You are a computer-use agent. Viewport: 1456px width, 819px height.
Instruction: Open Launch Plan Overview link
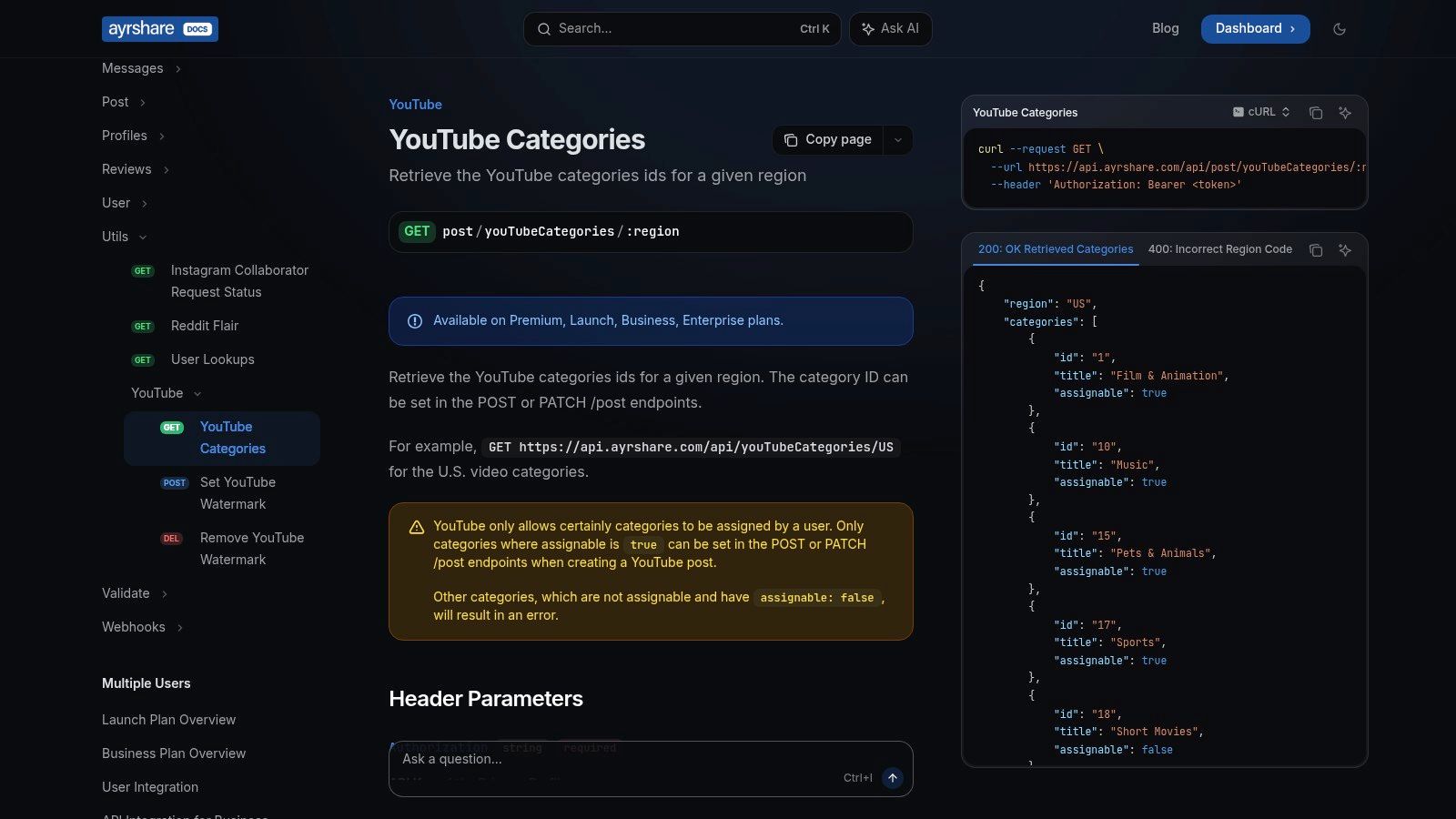click(168, 720)
